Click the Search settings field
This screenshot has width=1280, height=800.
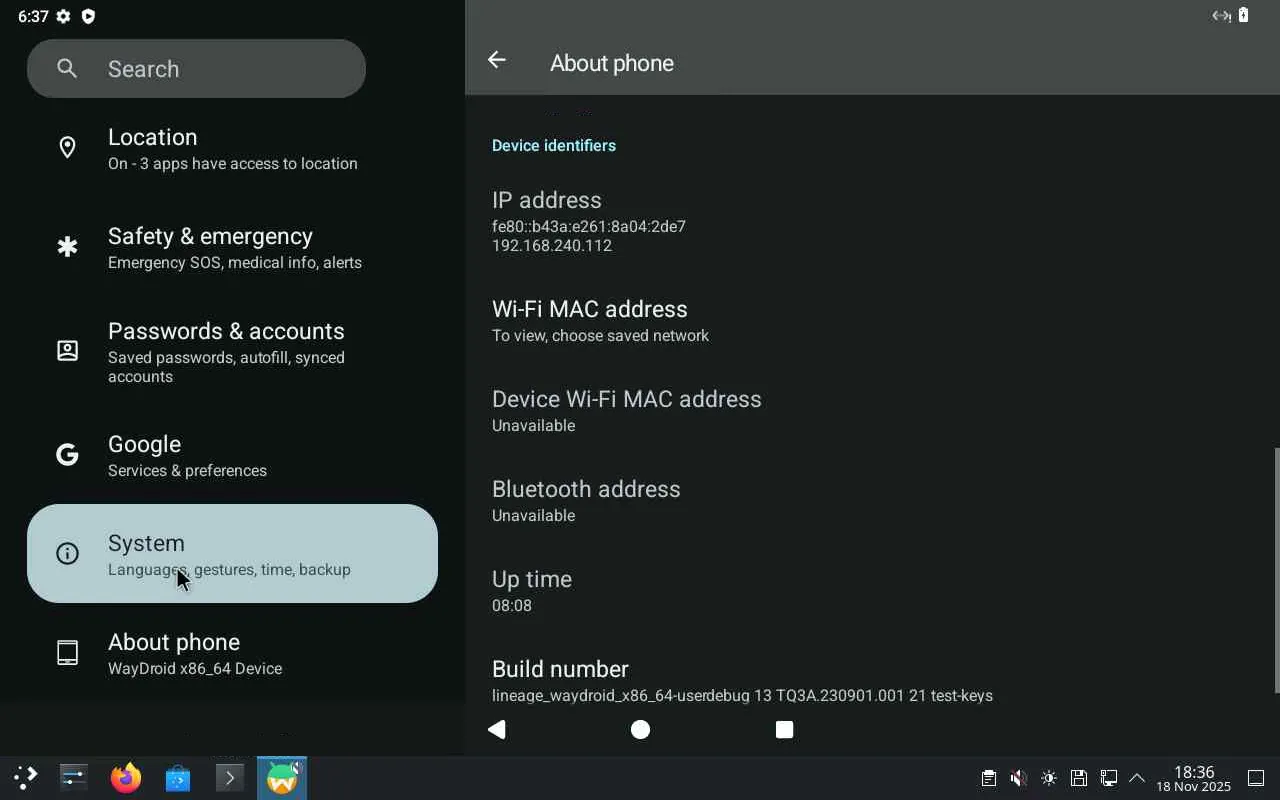196,68
